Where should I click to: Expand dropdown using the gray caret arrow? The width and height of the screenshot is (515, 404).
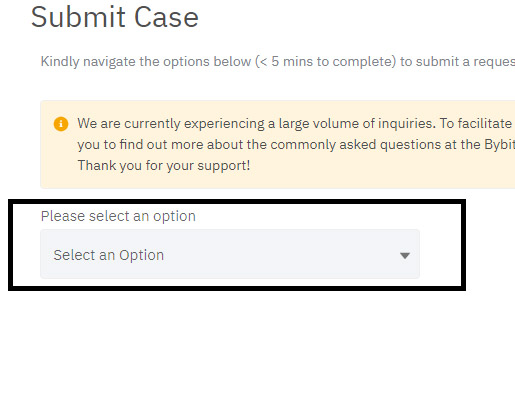[405, 256]
